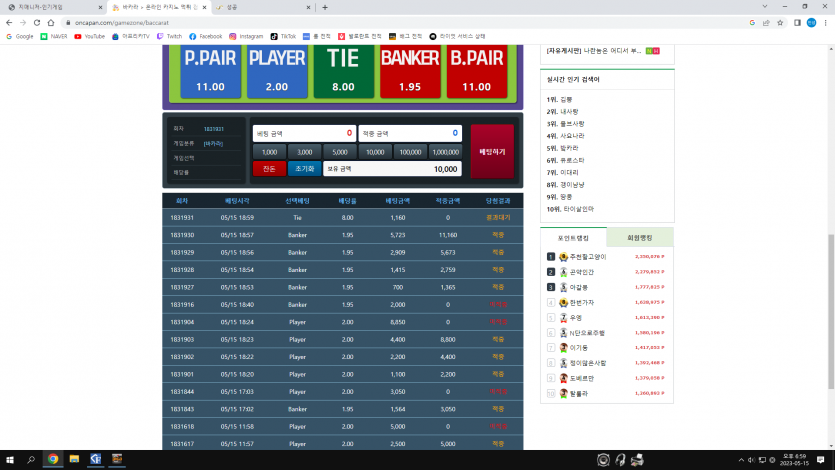
Task: Click the blue reset button
Action: click(305, 169)
